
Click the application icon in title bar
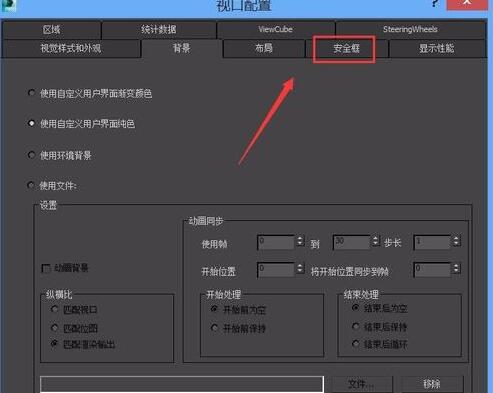8,5
